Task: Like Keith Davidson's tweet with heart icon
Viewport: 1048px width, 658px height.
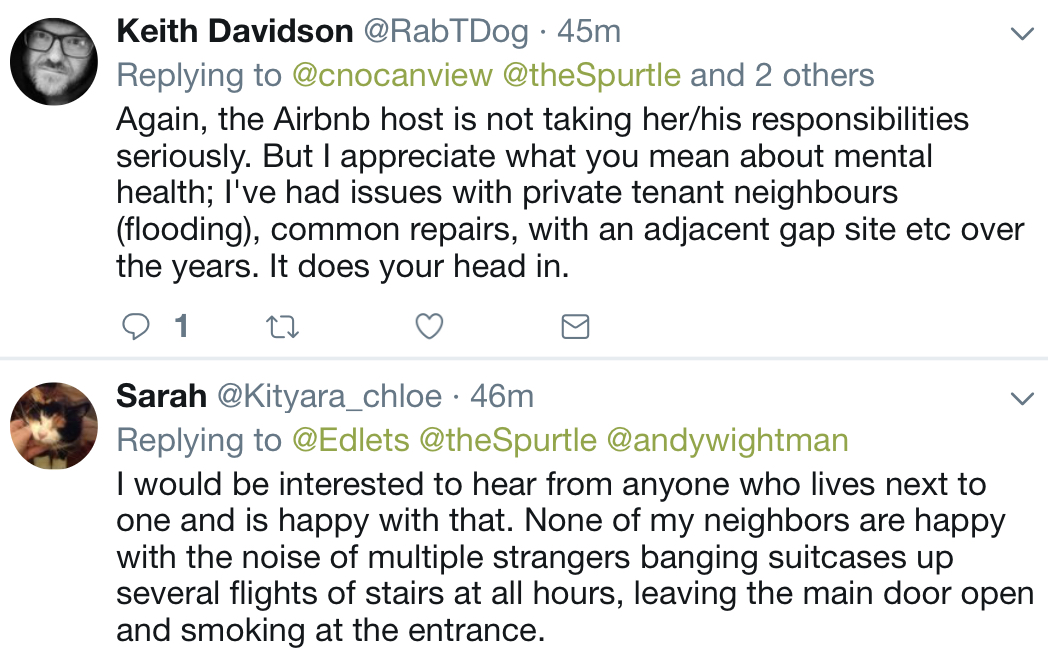Action: (429, 326)
